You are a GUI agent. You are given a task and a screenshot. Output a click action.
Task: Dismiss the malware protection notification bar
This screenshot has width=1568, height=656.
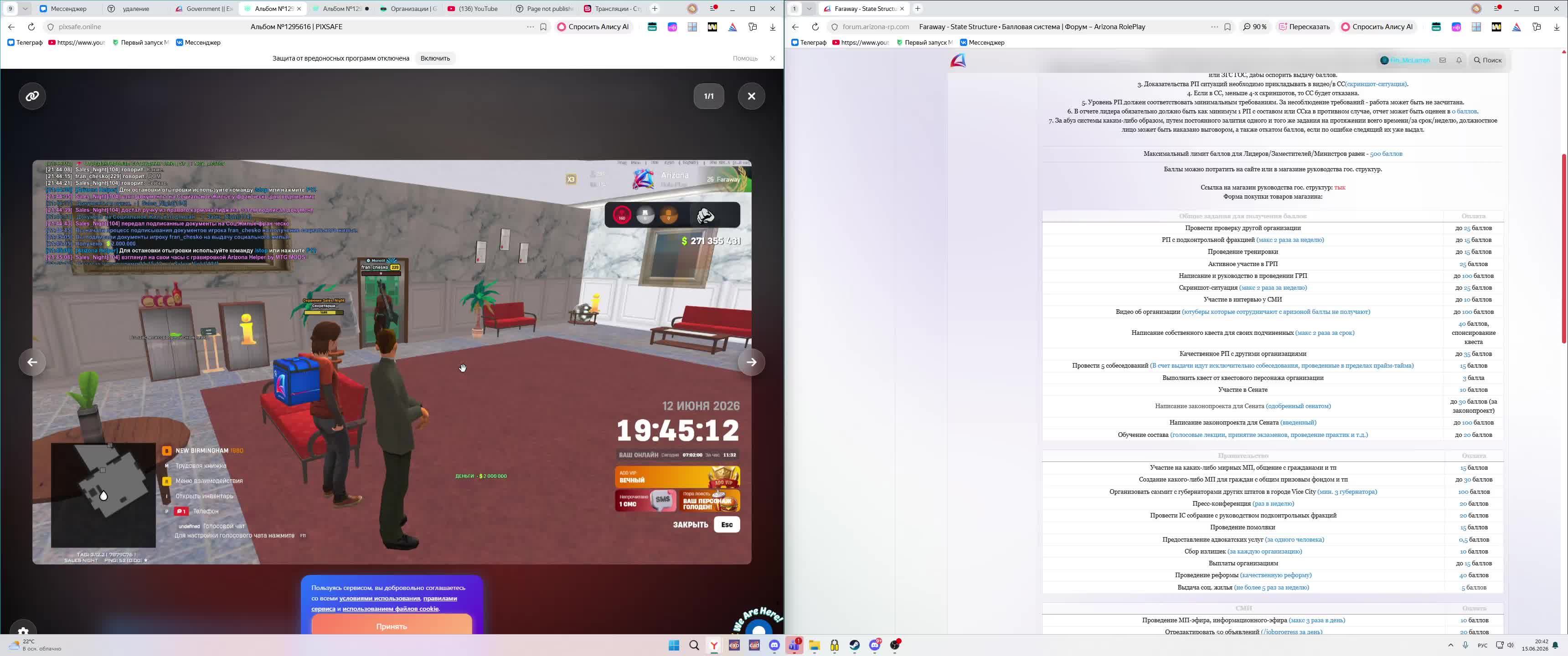point(773,58)
